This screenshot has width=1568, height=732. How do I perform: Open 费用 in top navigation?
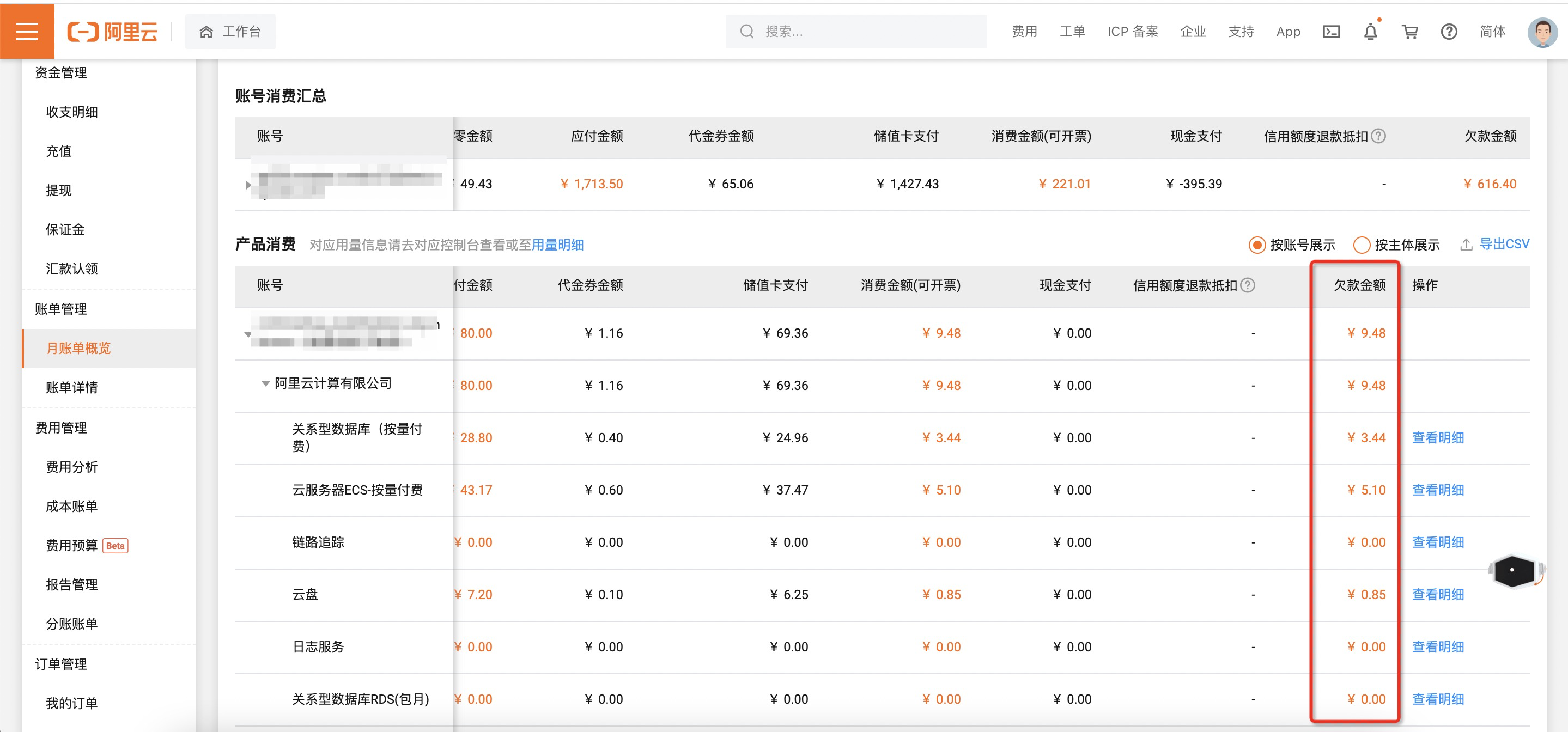tap(1024, 32)
